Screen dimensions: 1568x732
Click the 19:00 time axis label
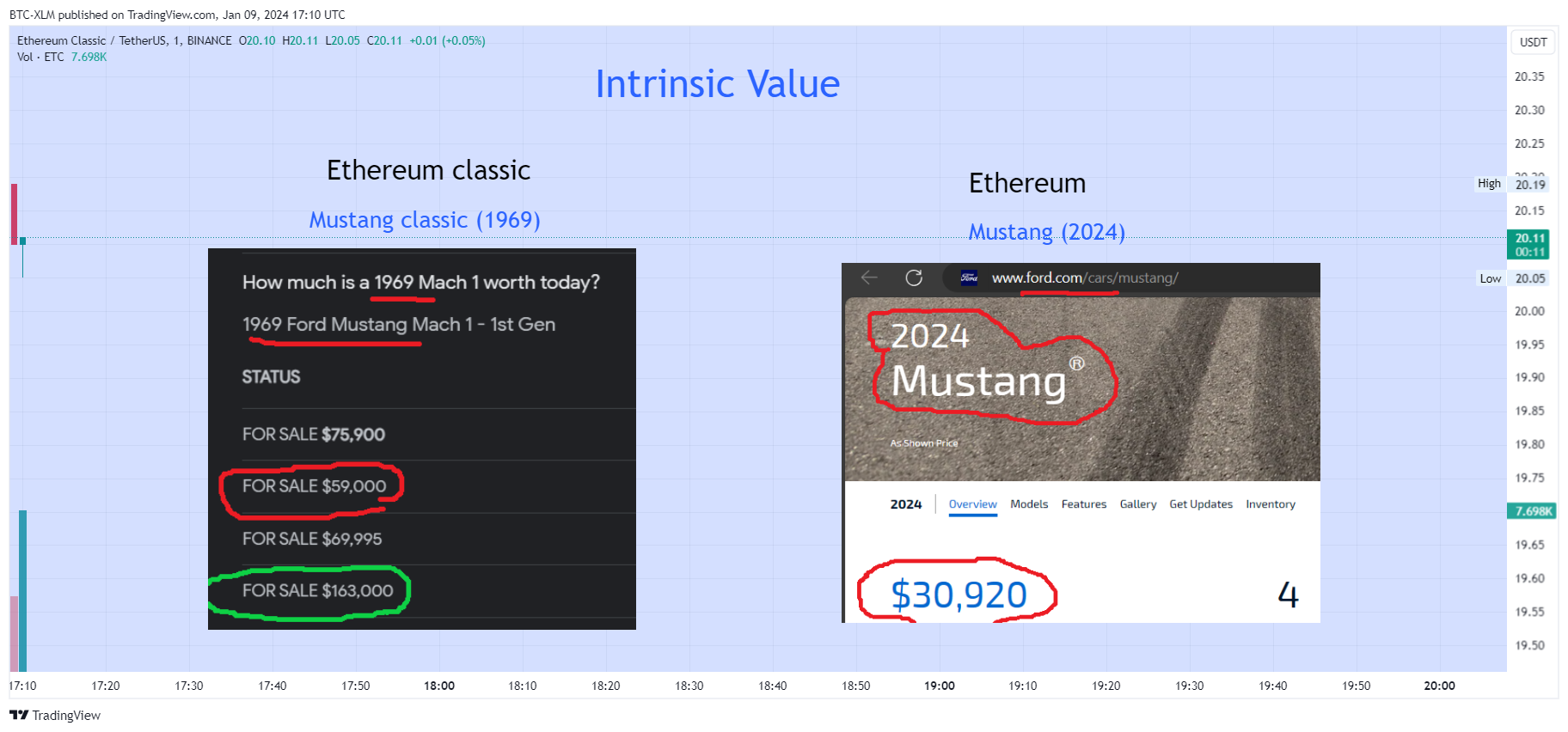tap(940, 686)
